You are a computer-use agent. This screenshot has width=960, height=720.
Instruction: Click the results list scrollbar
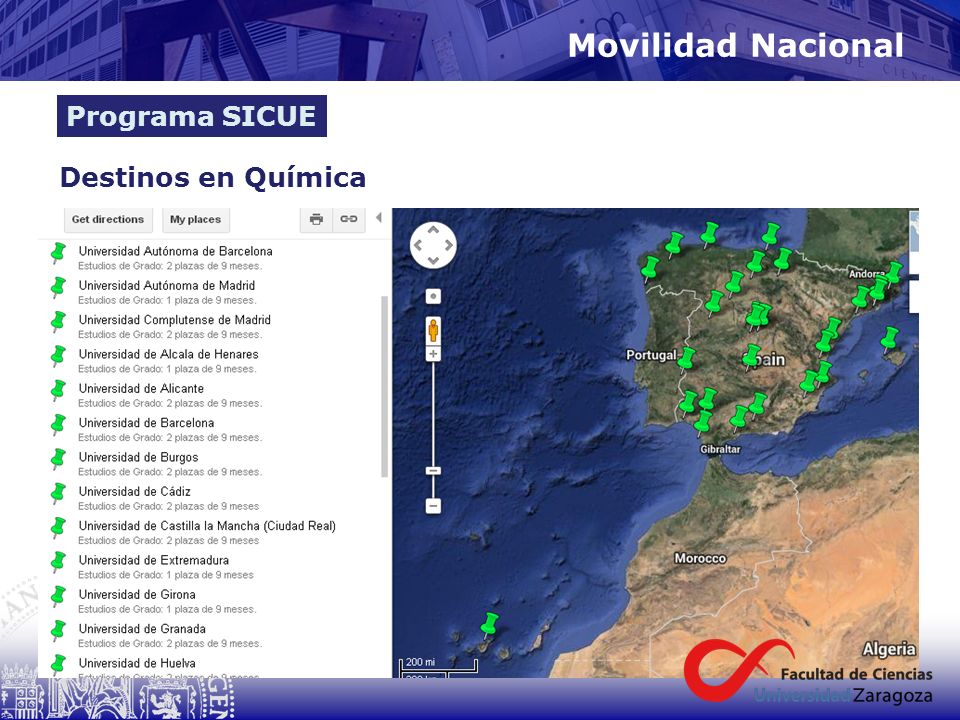pyautogui.click(x=384, y=386)
